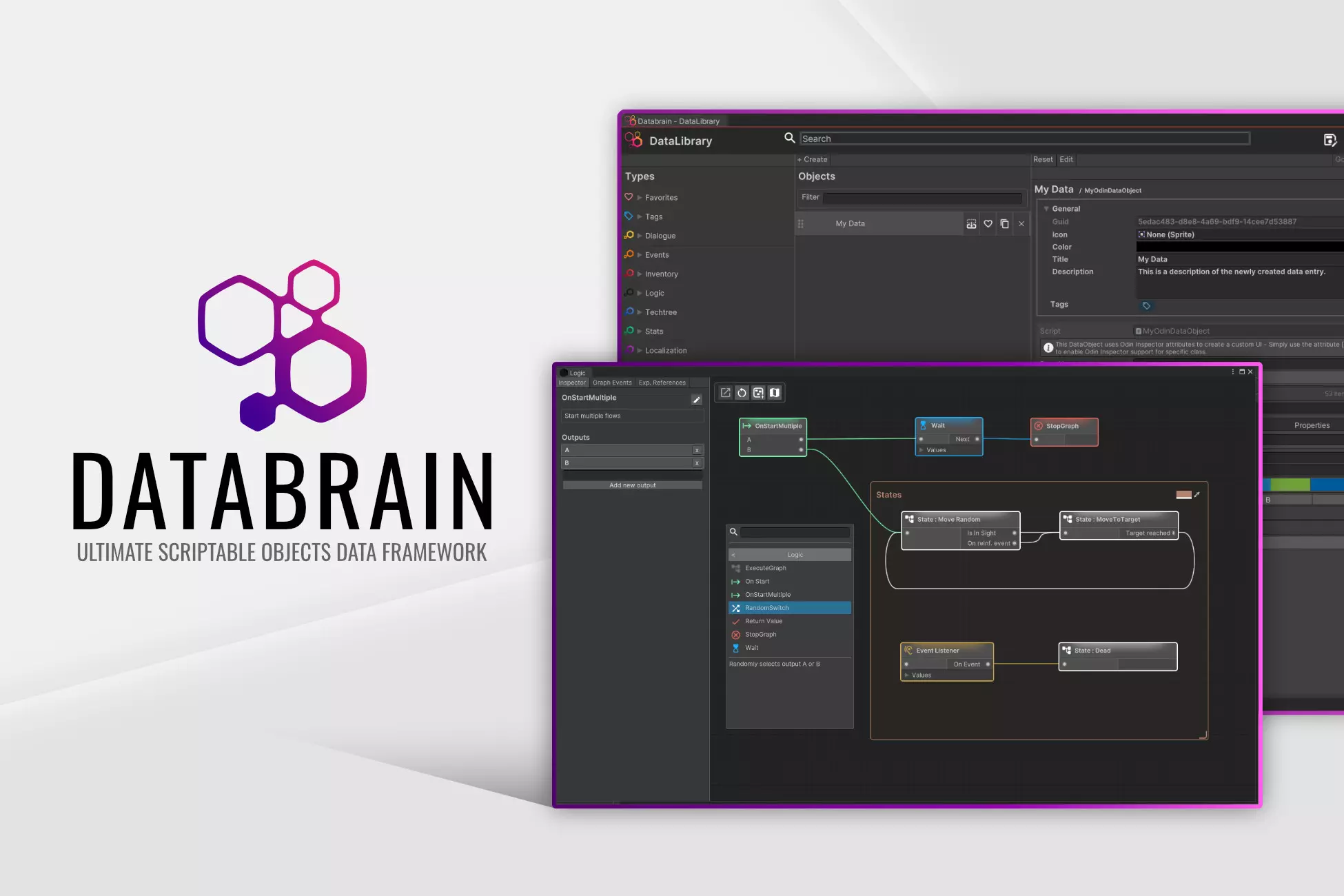
Task: Open the Exp. References tab
Action: point(662,383)
